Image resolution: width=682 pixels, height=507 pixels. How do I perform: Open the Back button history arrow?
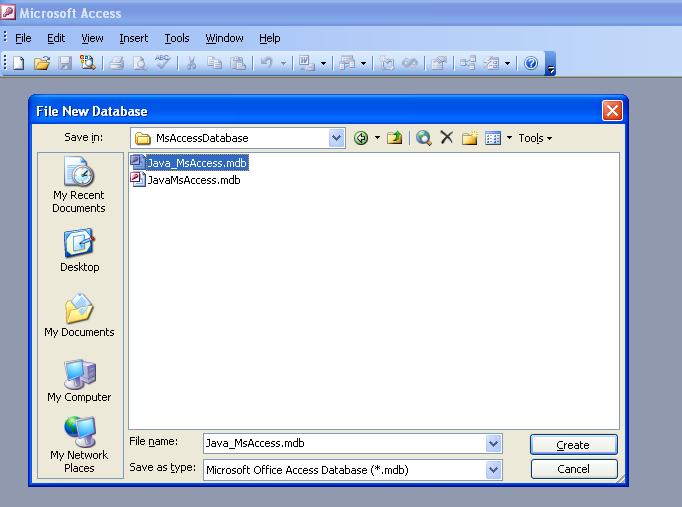click(x=377, y=138)
